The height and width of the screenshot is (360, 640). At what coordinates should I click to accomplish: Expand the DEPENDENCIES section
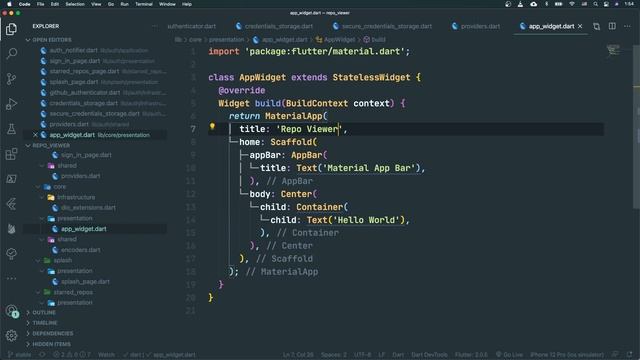pos(53,333)
